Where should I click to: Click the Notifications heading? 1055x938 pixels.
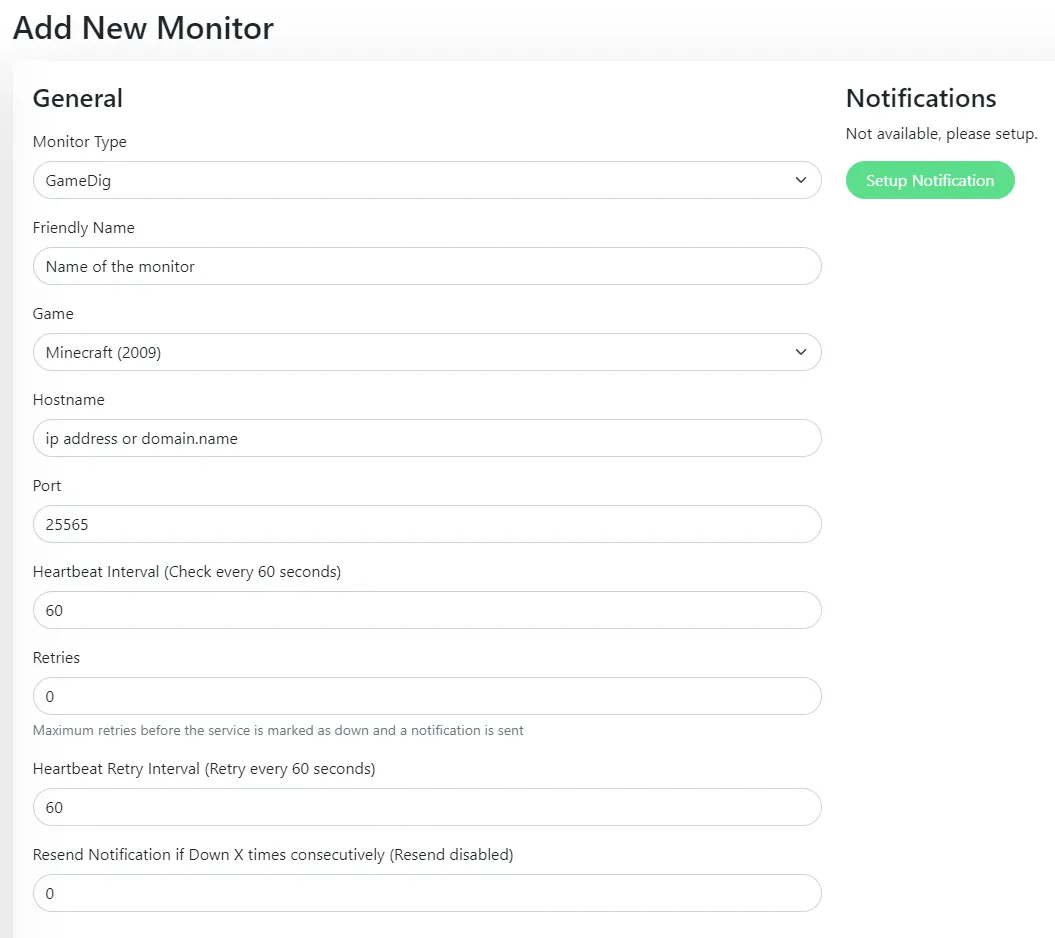tap(920, 98)
